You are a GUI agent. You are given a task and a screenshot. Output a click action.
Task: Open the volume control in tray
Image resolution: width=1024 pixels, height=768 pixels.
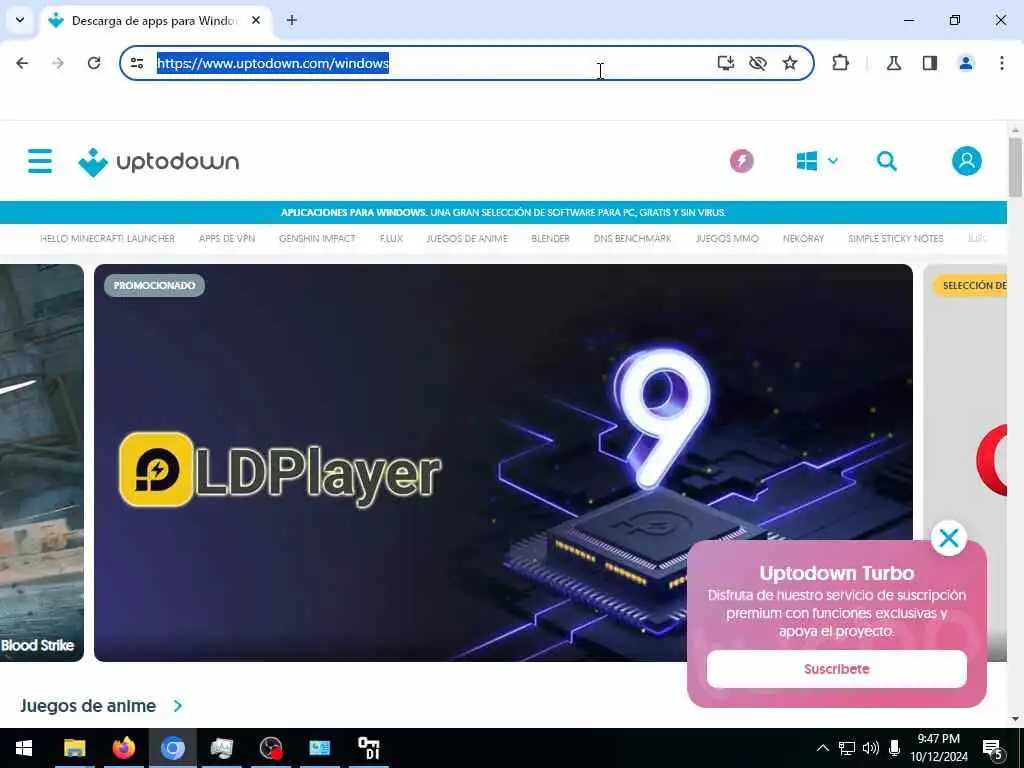point(871,748)
